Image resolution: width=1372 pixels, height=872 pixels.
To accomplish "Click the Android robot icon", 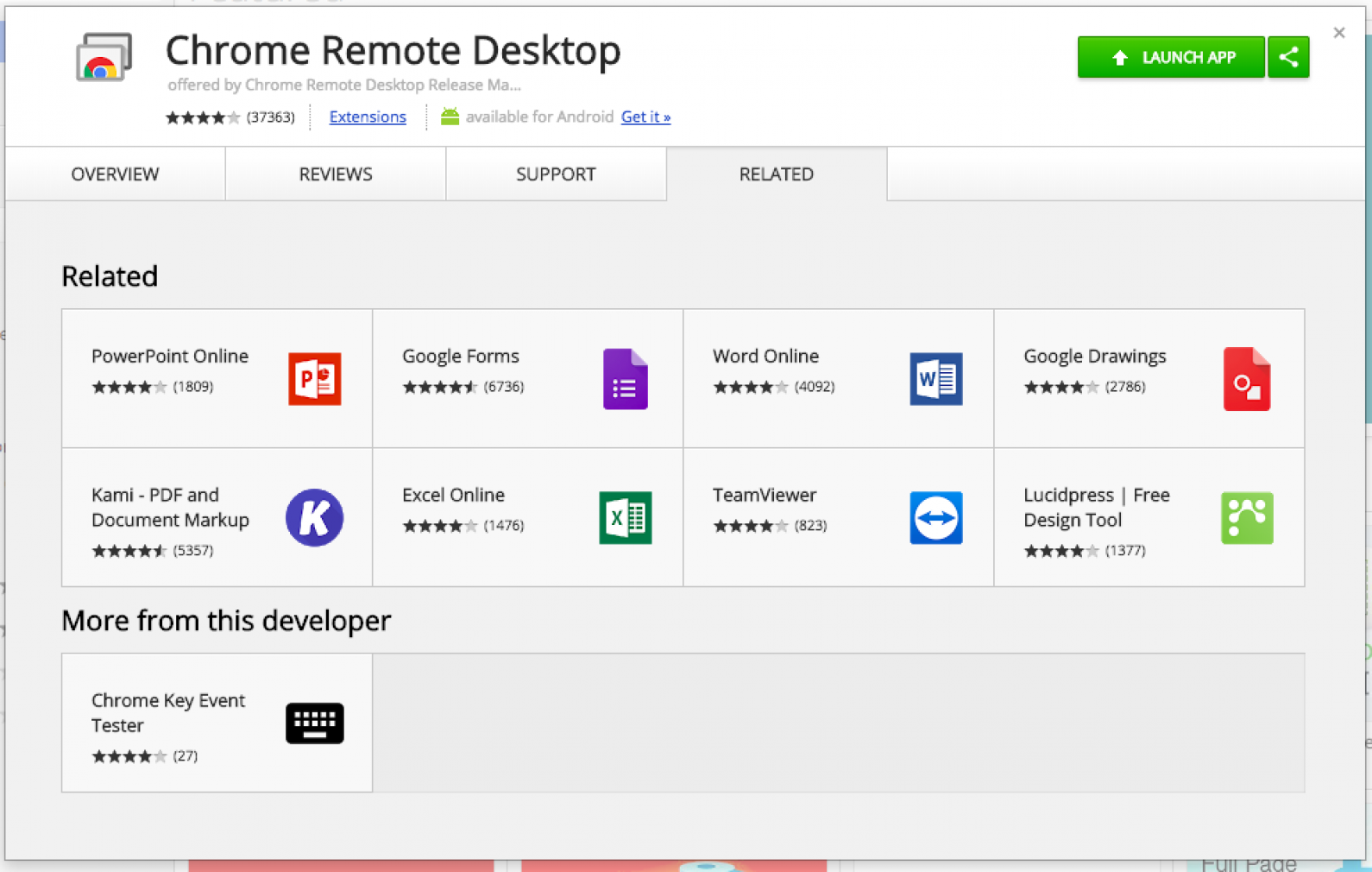I will coord(450,116).
